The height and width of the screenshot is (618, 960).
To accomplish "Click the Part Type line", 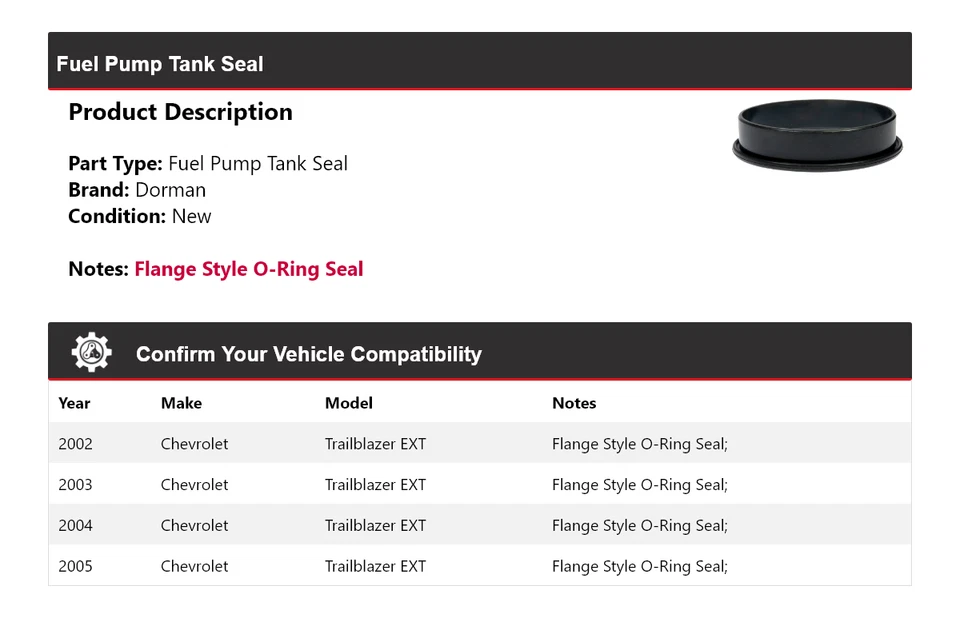I will (208, 164).
